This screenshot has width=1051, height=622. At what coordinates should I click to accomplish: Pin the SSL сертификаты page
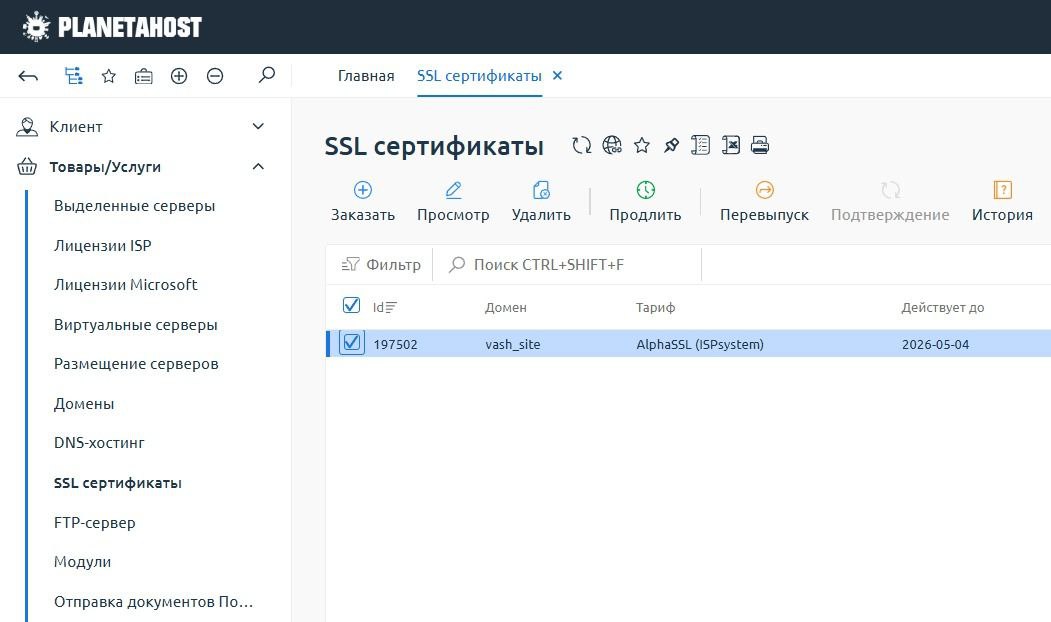tap(669, 145)
